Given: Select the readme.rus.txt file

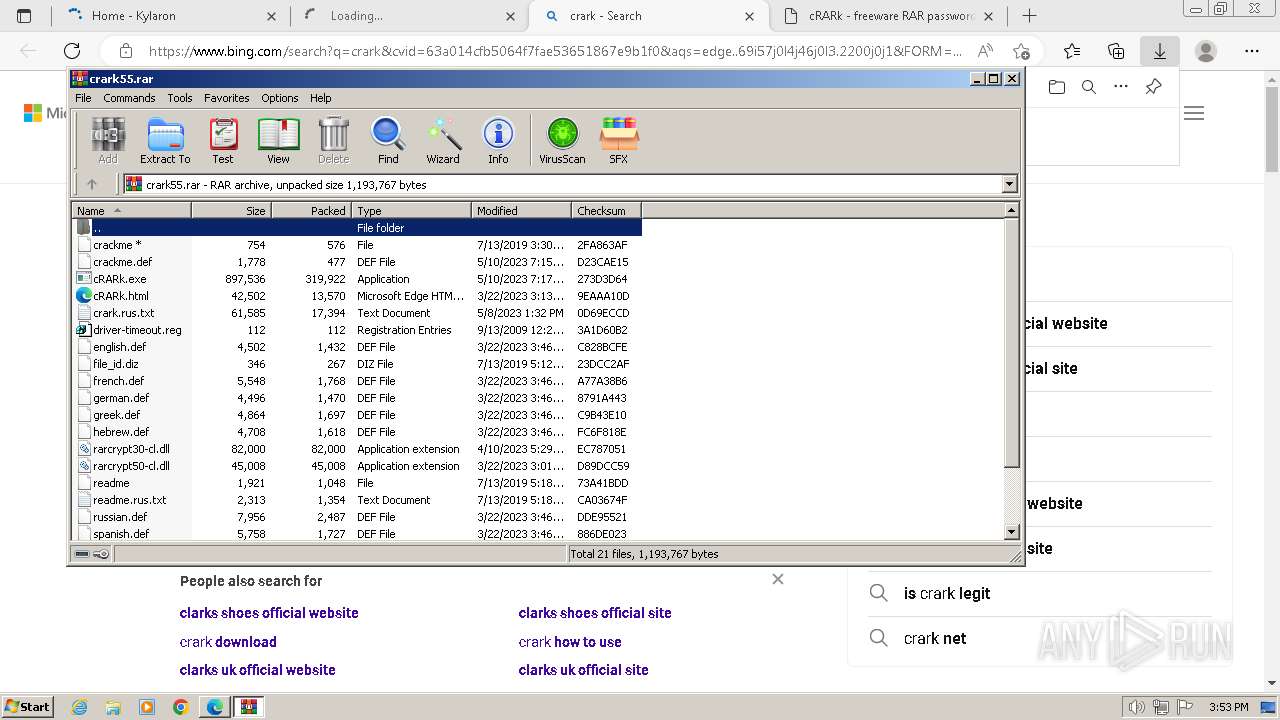Looking at the screenshot, I should coord(357,500).
